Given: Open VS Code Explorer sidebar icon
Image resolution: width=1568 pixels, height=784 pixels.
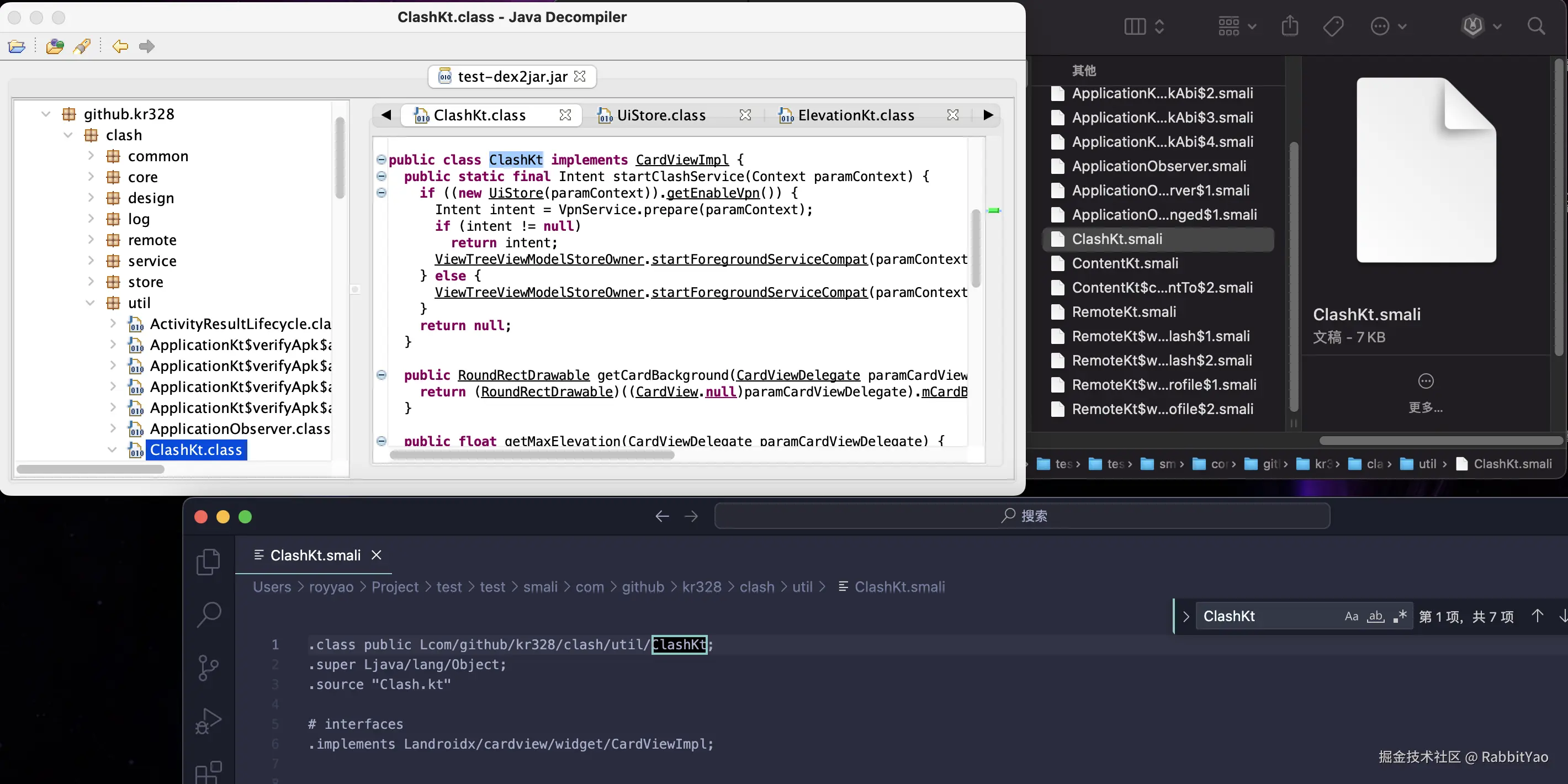Looking at the screenshot, I should [208, 561].
